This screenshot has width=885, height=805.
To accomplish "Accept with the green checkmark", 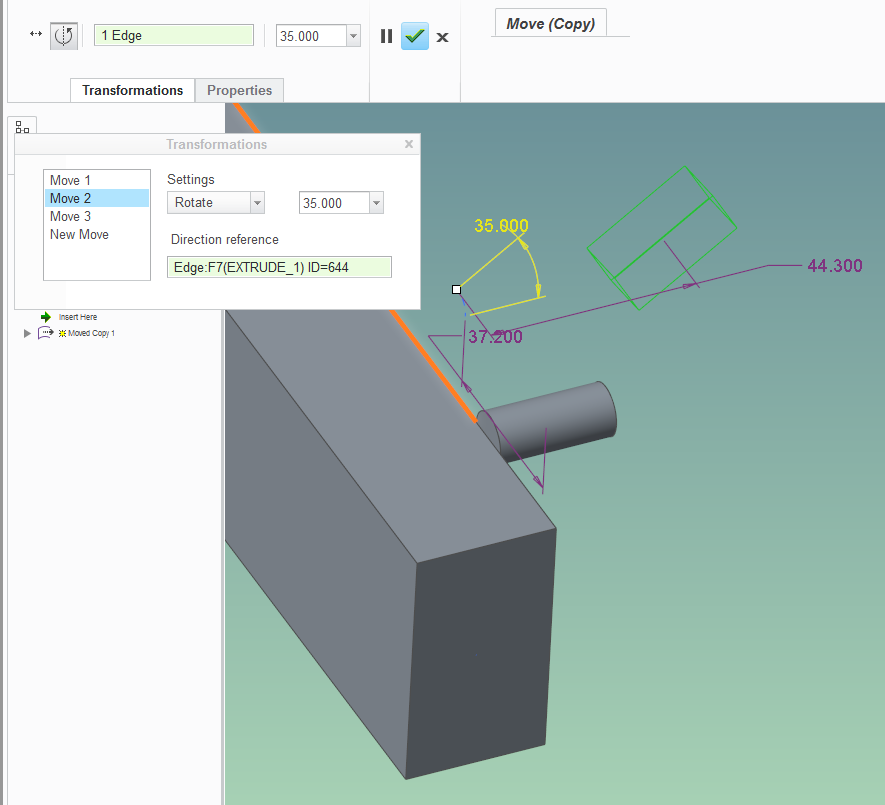I will pos(415,36).
